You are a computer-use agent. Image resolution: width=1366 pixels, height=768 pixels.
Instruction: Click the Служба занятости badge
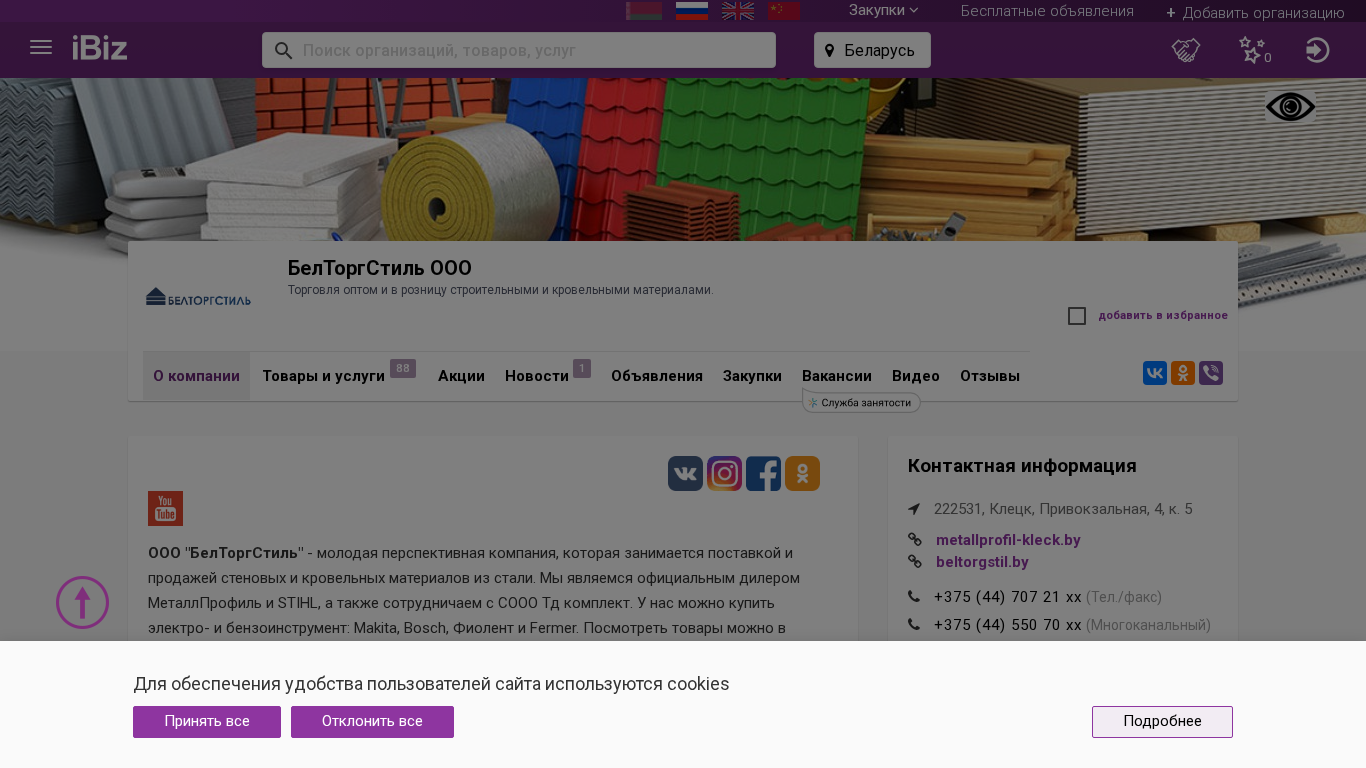(861, 402)
